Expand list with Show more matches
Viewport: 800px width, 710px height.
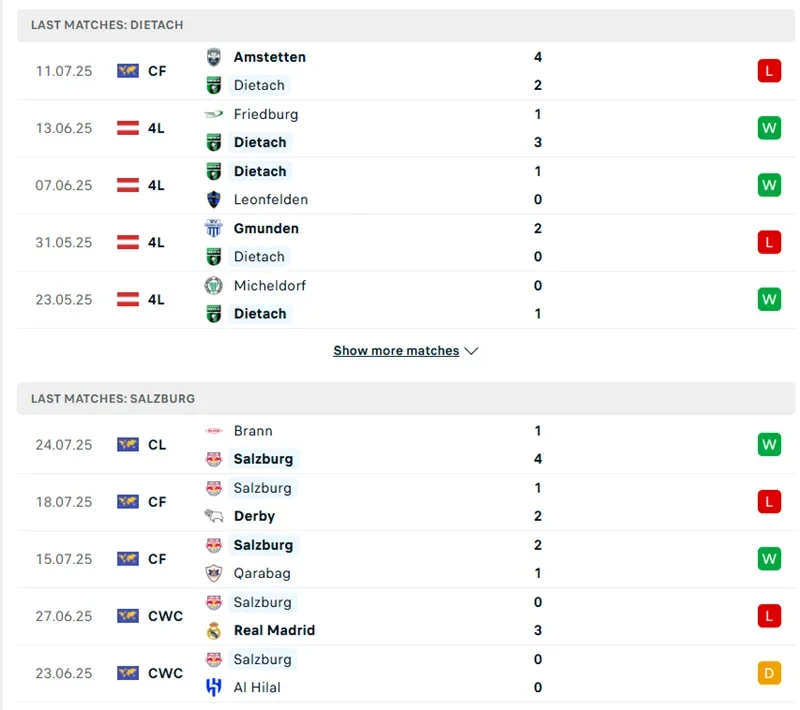pyautogui.click(x=396, y=351)
